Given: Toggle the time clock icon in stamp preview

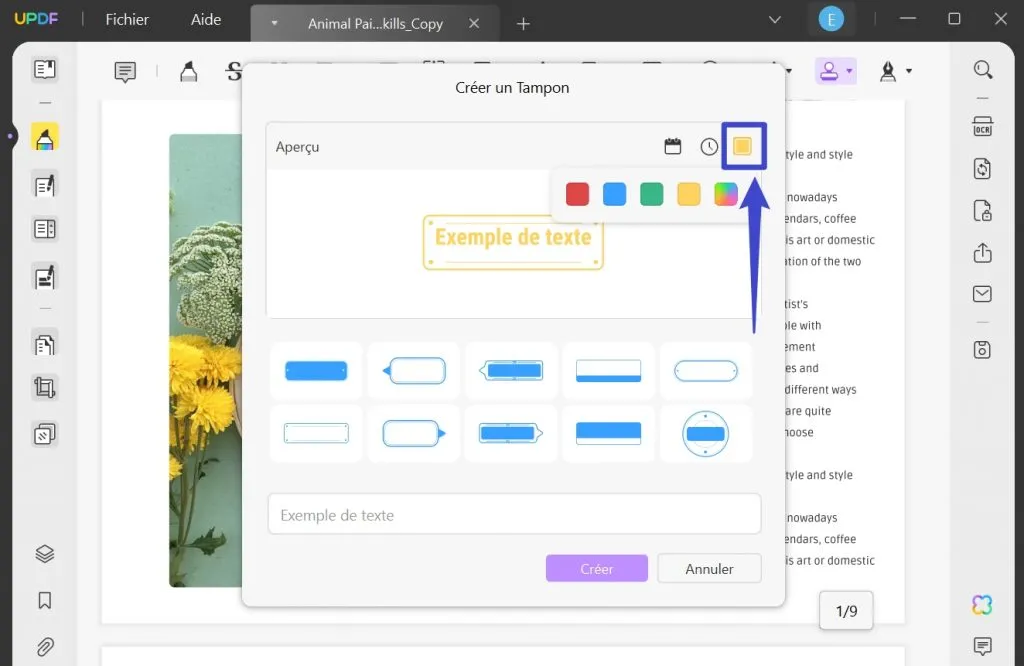Looking at the screenshot, I should 709,146.
